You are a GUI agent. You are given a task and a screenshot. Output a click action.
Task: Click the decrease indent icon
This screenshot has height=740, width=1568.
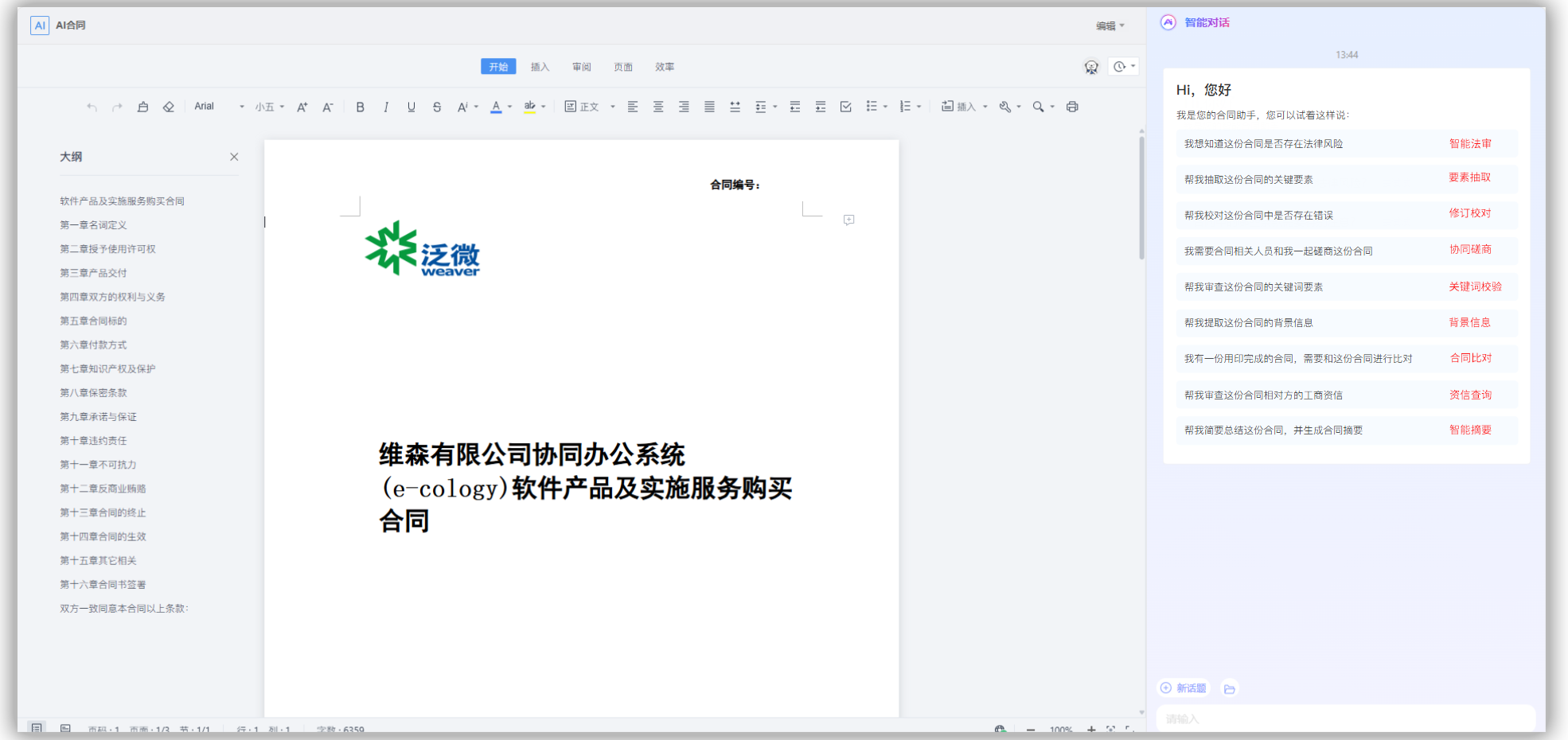click(795, 107)
